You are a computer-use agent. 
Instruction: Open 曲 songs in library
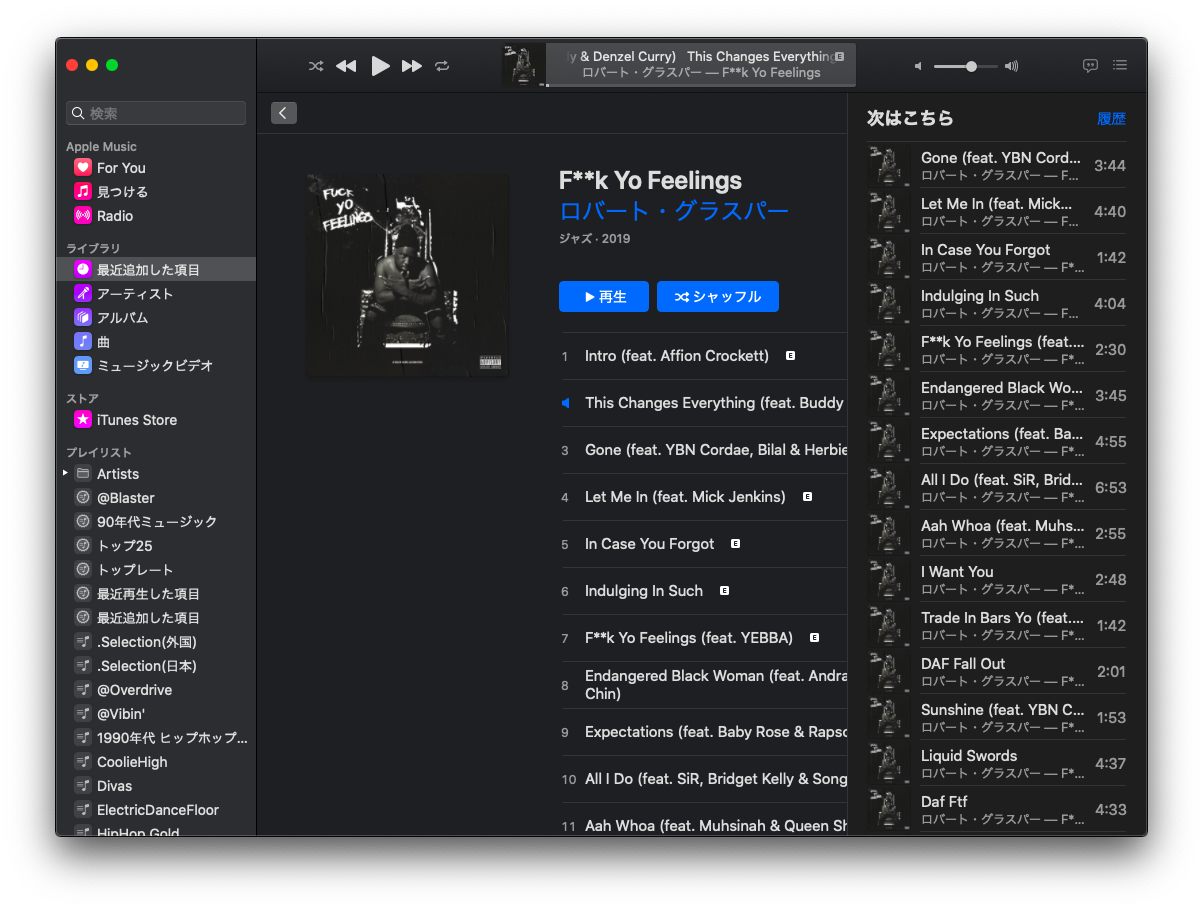(x=156, y=342)
